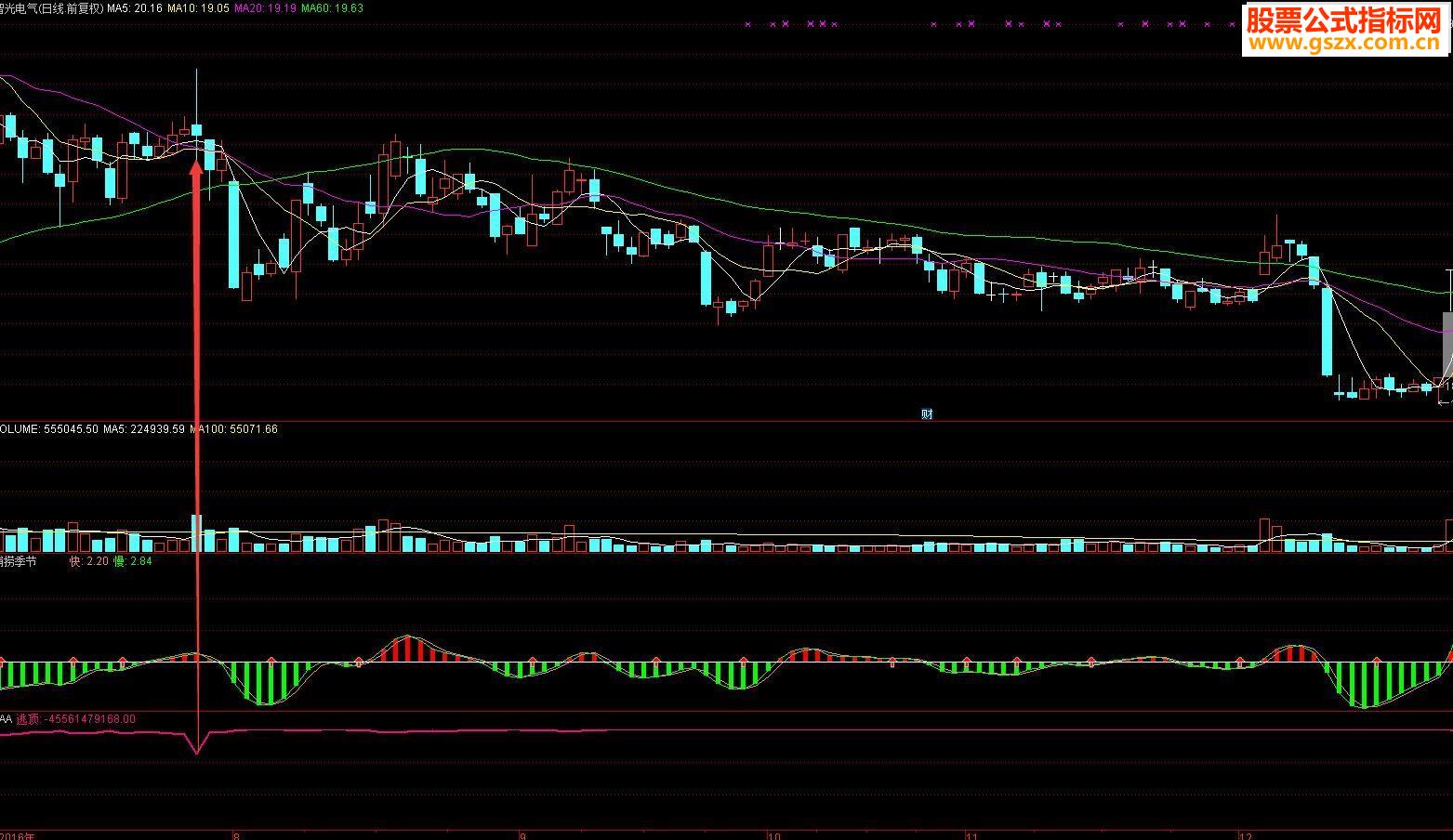The width and height of the screenshot is (1453, 840).
Task: Select the MA5: 20.16 moving average label
Action: click(134, 8)
